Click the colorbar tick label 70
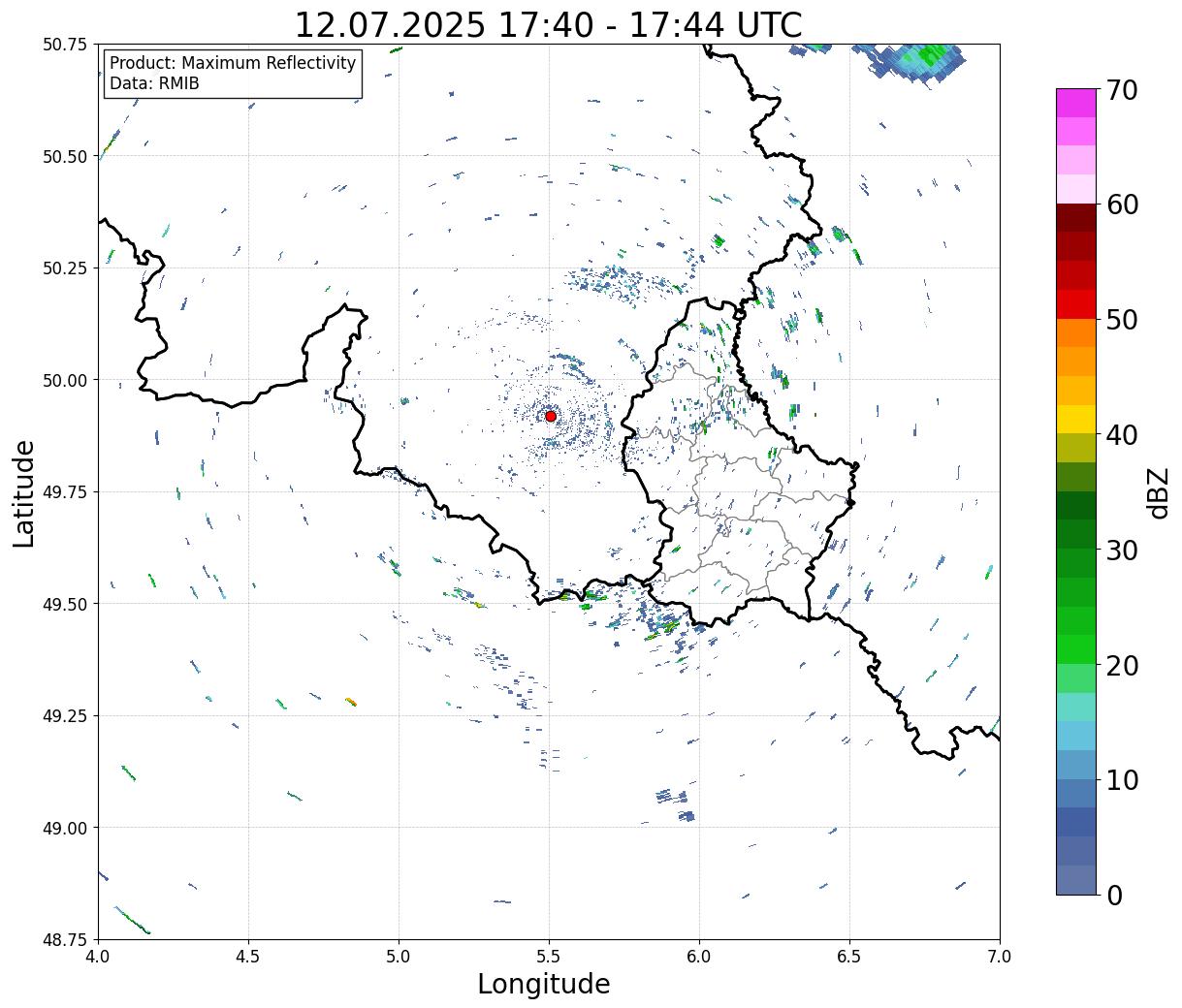This screenshot has height=1008, width=1182. 1122,90
